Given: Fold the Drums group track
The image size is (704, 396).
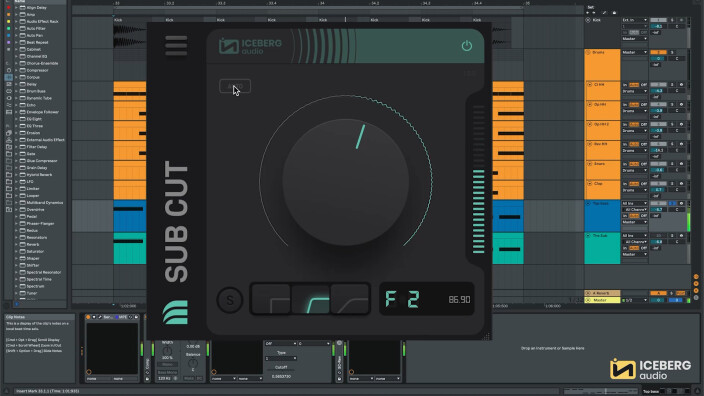Looking at the screenshot, I should point(588,53).
